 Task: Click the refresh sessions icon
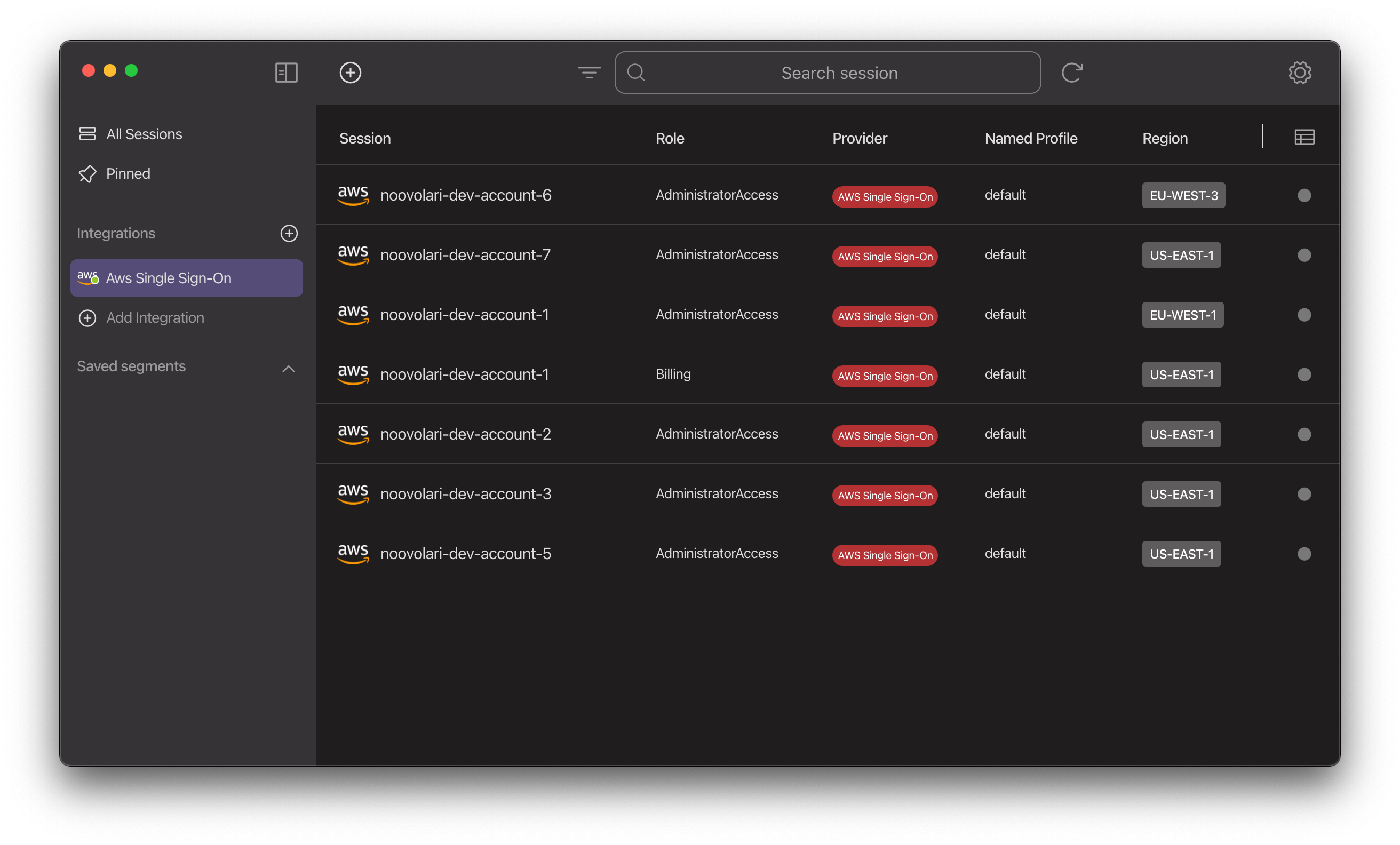pos(1071,73)
